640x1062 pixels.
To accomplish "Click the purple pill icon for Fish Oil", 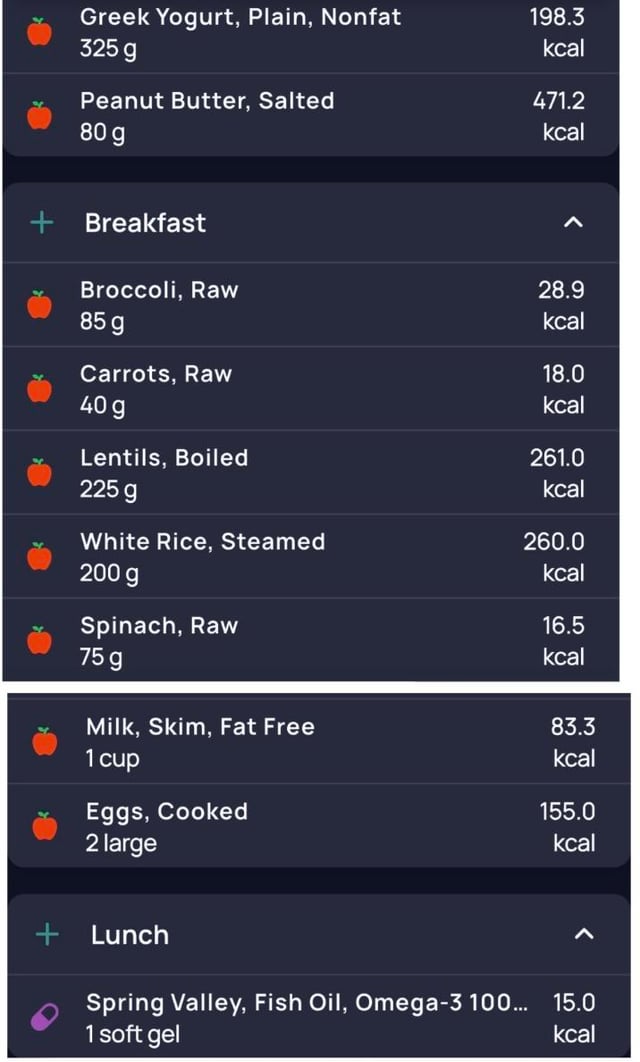I will coord(45,1018).
